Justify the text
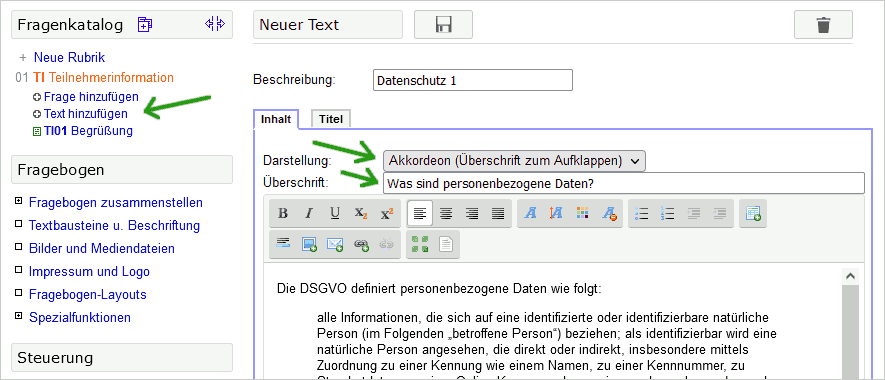 coord(498,213)
